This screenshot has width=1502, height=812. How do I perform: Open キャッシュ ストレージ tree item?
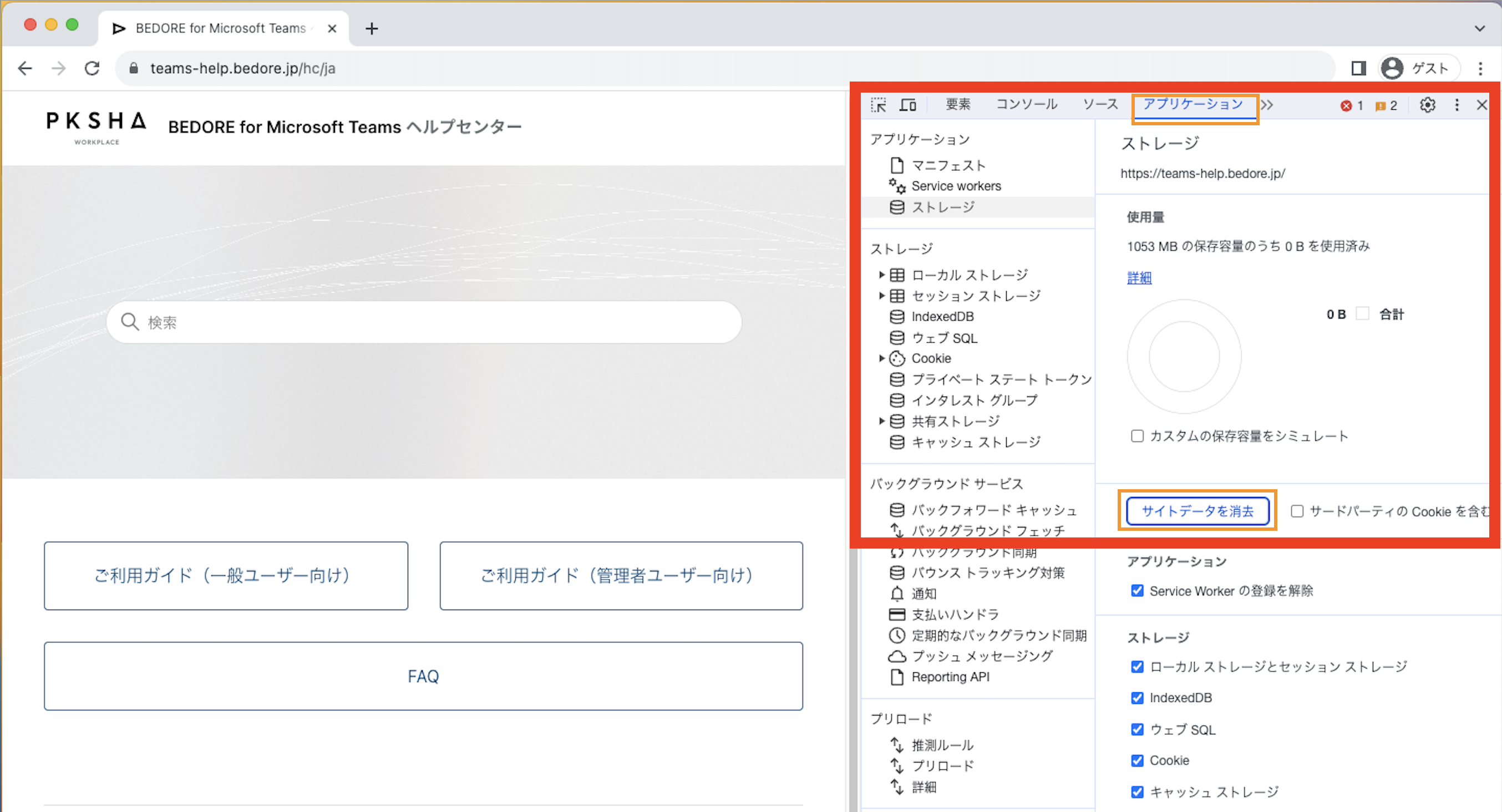(976, 443)
